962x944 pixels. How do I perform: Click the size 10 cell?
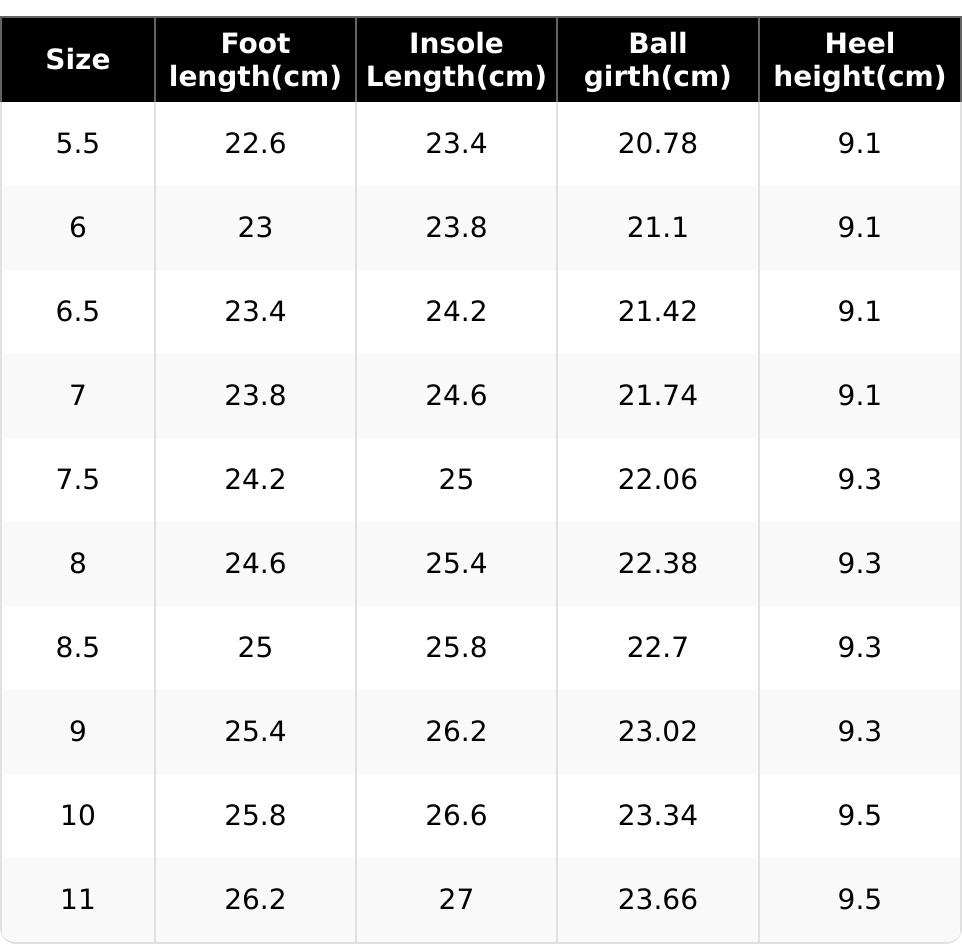[x=77, y=816]
